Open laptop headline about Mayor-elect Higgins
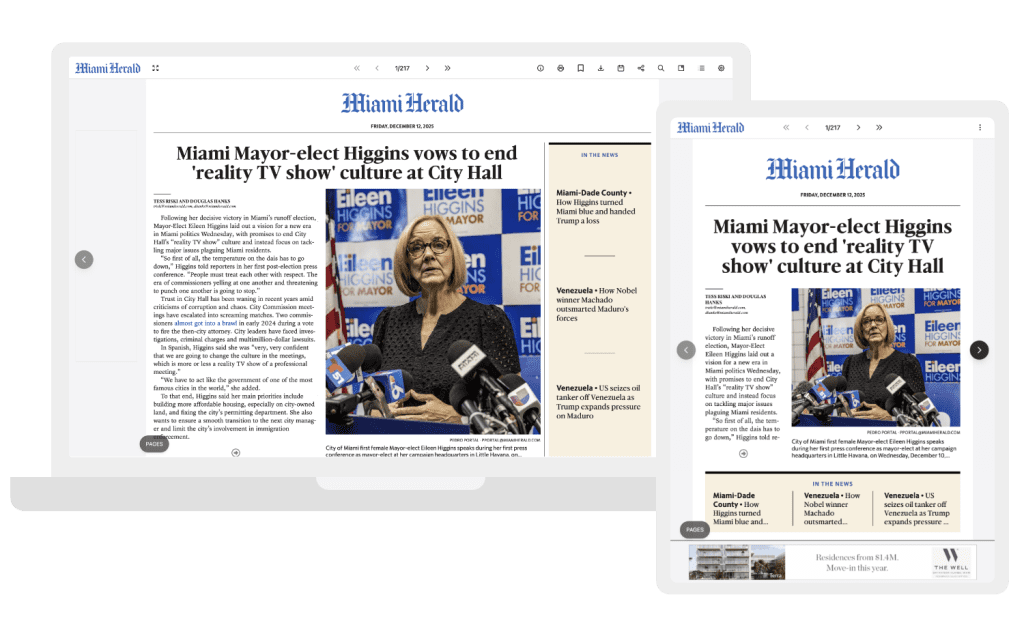 (x=346, y=163)
